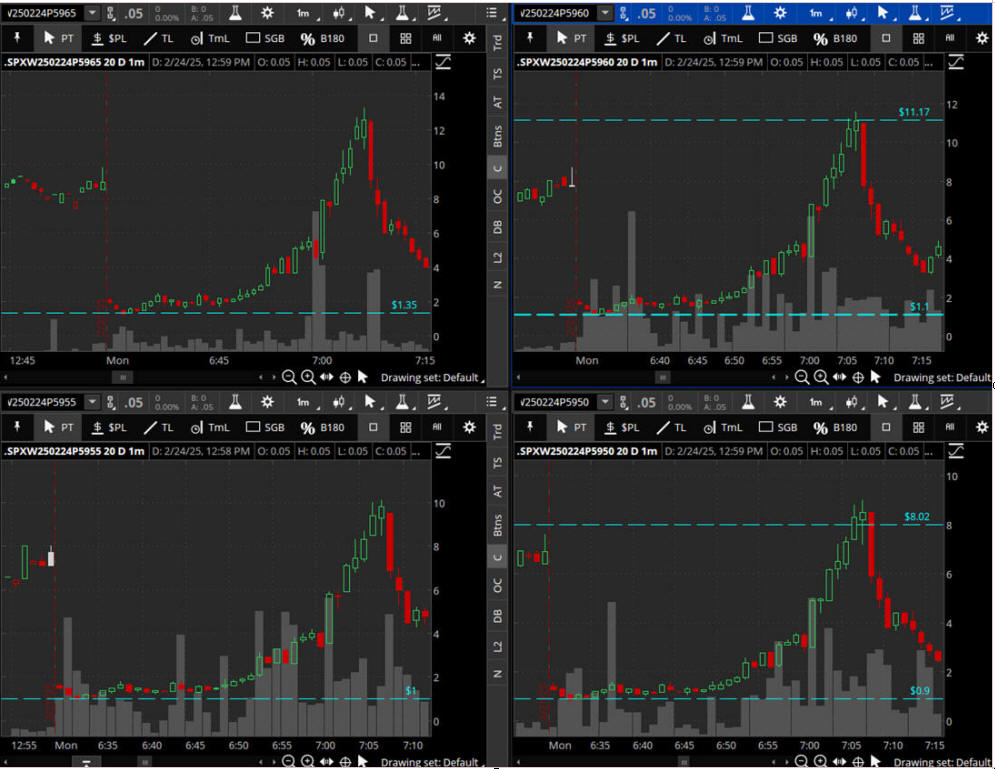
Task: Select the TL trendline tool in P5960 chart
Action: (671, 38)
